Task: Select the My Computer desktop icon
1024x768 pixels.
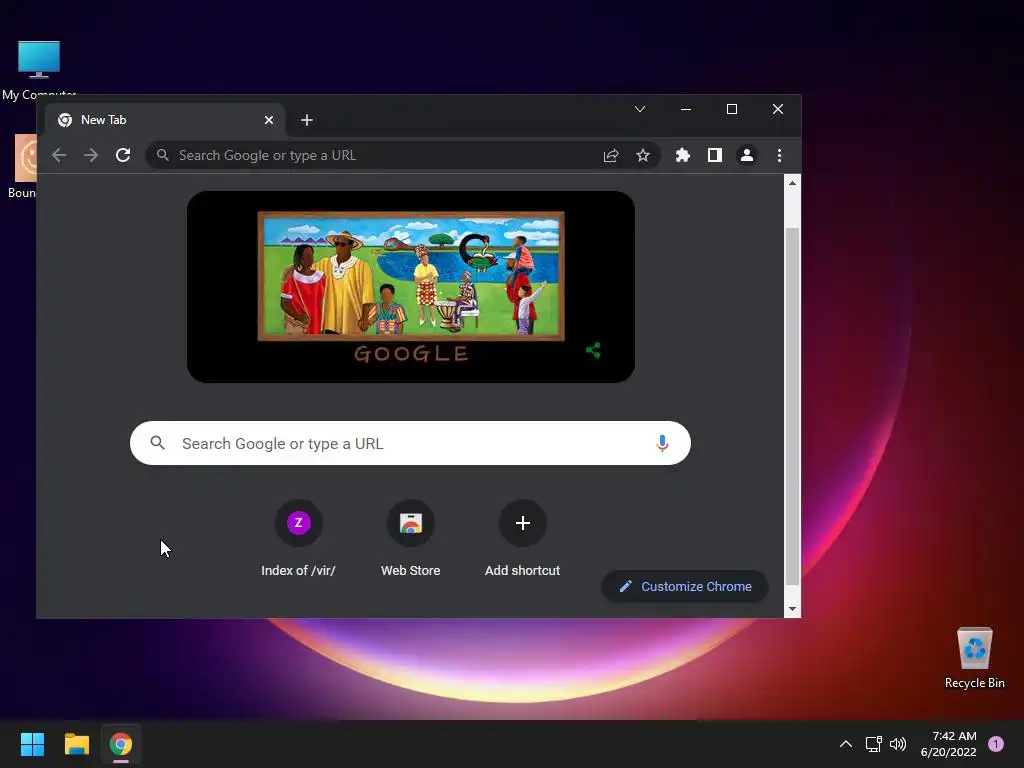Action: coord(39,71)
